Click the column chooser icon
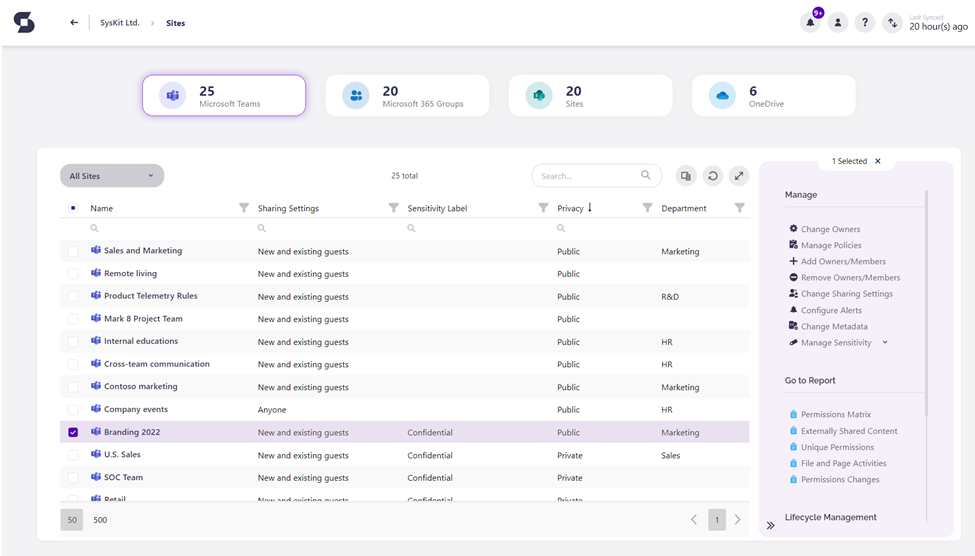This screenshot has height=556, width=975. 686,176
